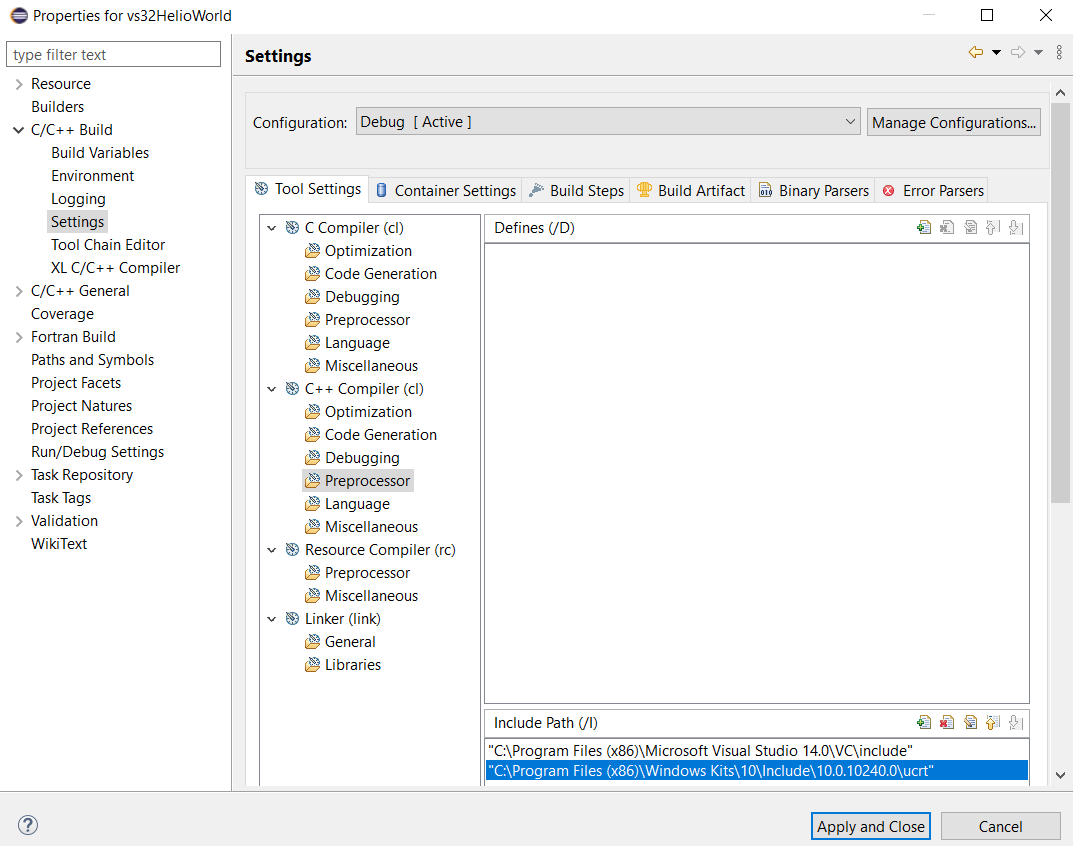Add a new include path entry
The image size is (1073, 846).
click(924, 722)
